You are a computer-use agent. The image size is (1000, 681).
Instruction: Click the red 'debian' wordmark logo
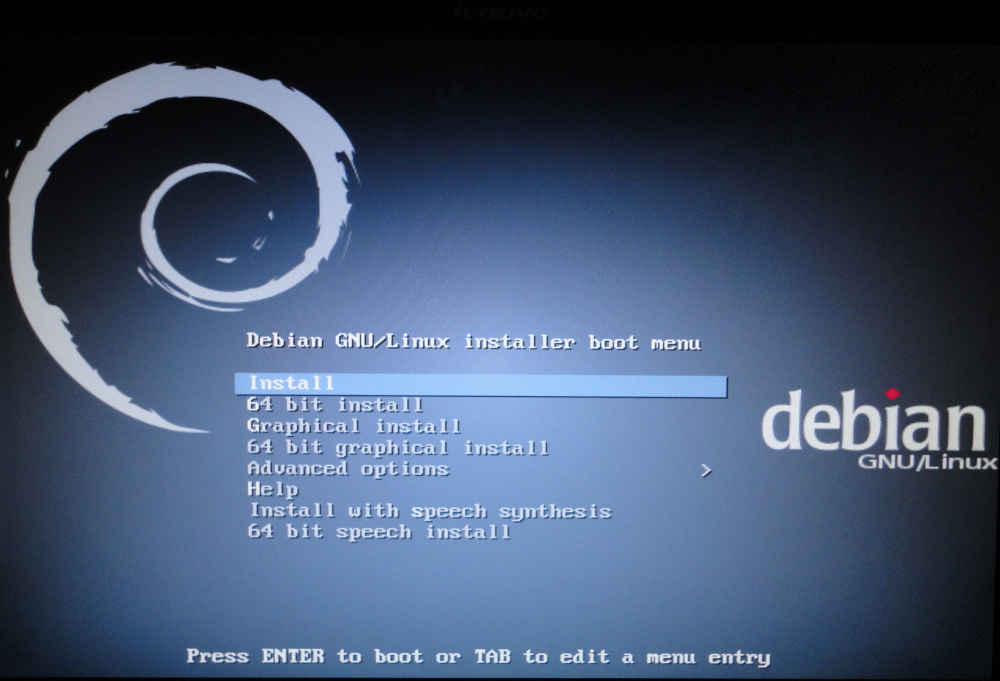[875, 425]
